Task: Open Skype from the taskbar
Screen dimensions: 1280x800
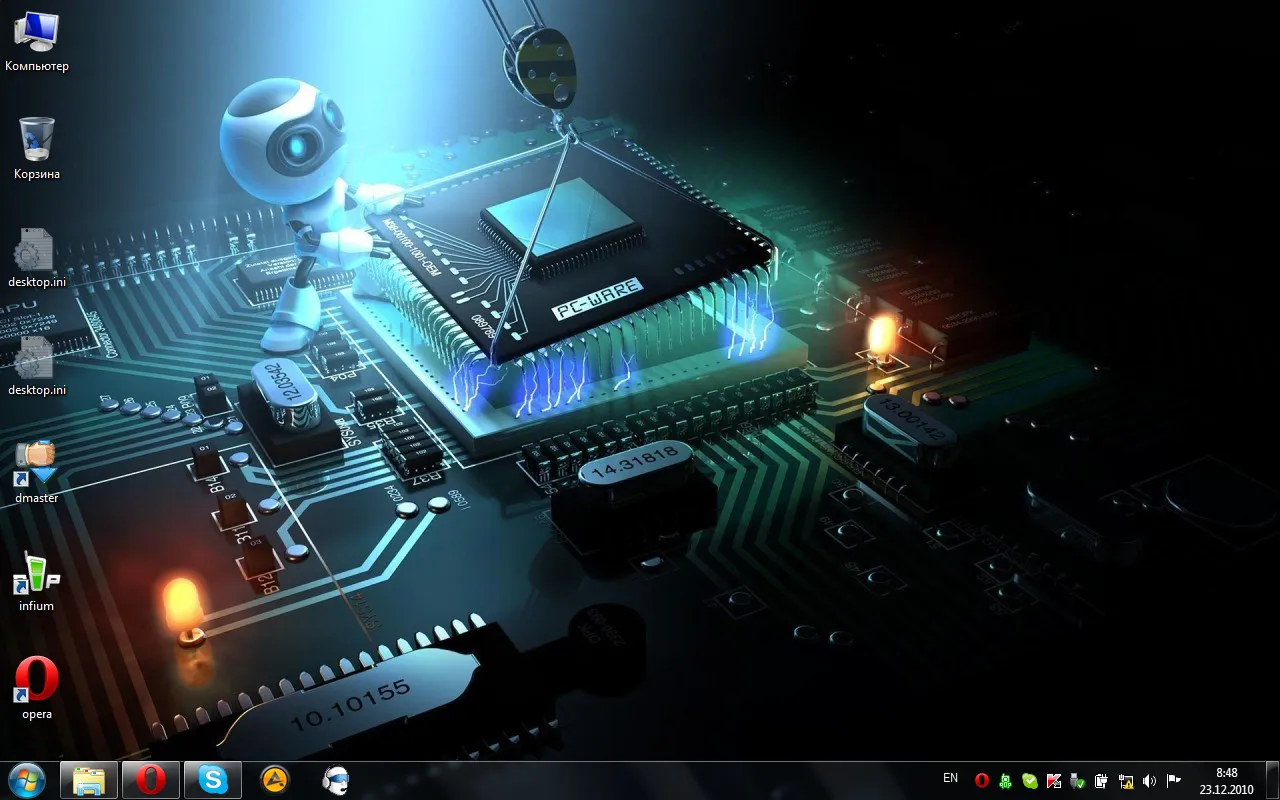Action: (213, 780)
